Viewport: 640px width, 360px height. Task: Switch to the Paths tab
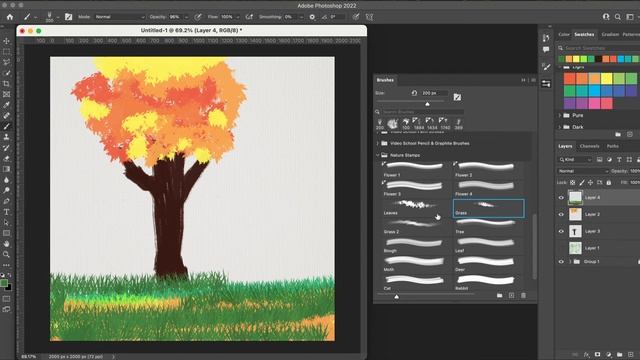tap(612, 146)
